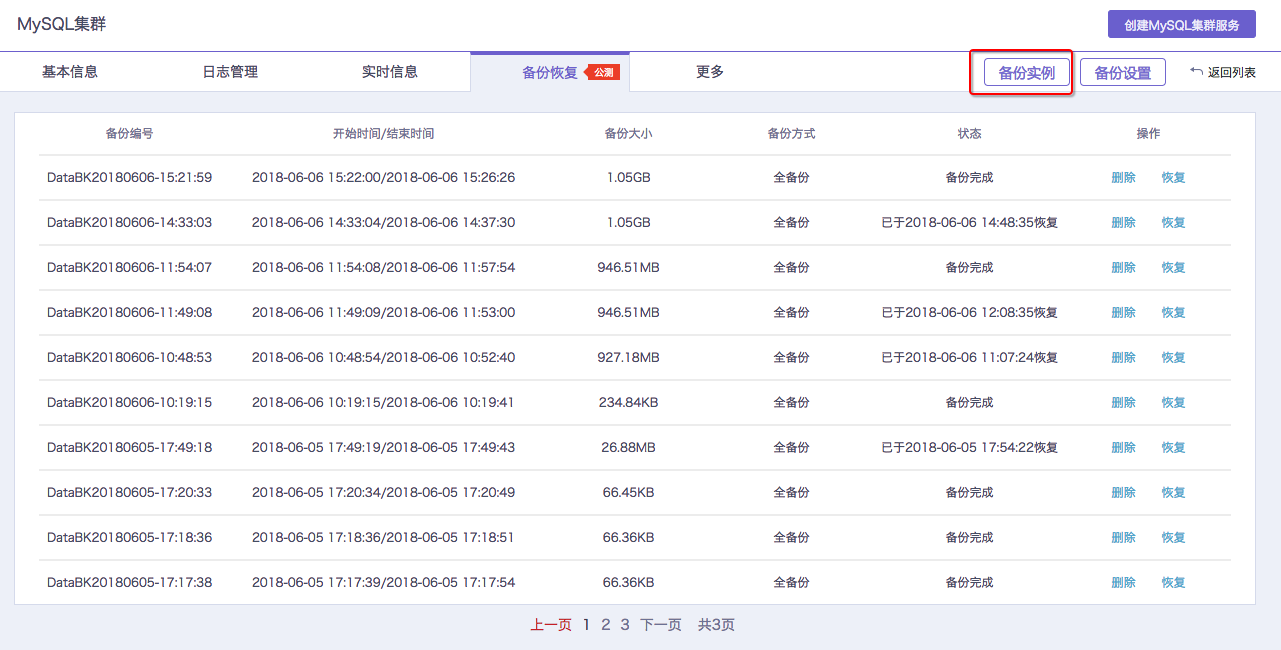Screen dimensions: 1281x650
Task: Delete backup DataBK20180606-10:48:53
Action: click(1124, 358)
